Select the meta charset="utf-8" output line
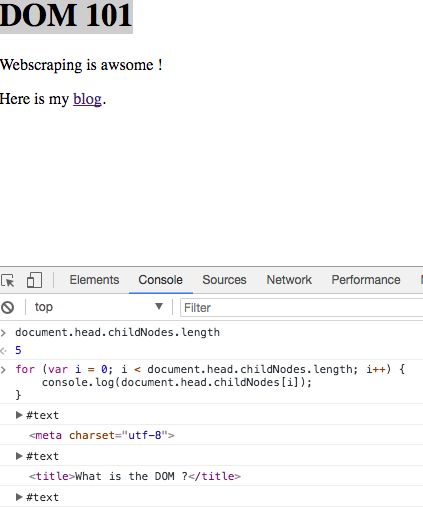Viewport: 423px width, 507px height. click(102, 435)
